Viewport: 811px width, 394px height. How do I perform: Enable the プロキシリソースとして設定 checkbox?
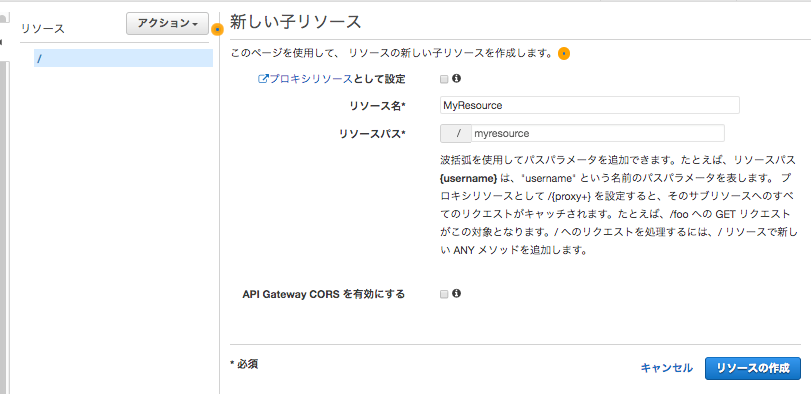pyautogui.click(x=443, y=79)
